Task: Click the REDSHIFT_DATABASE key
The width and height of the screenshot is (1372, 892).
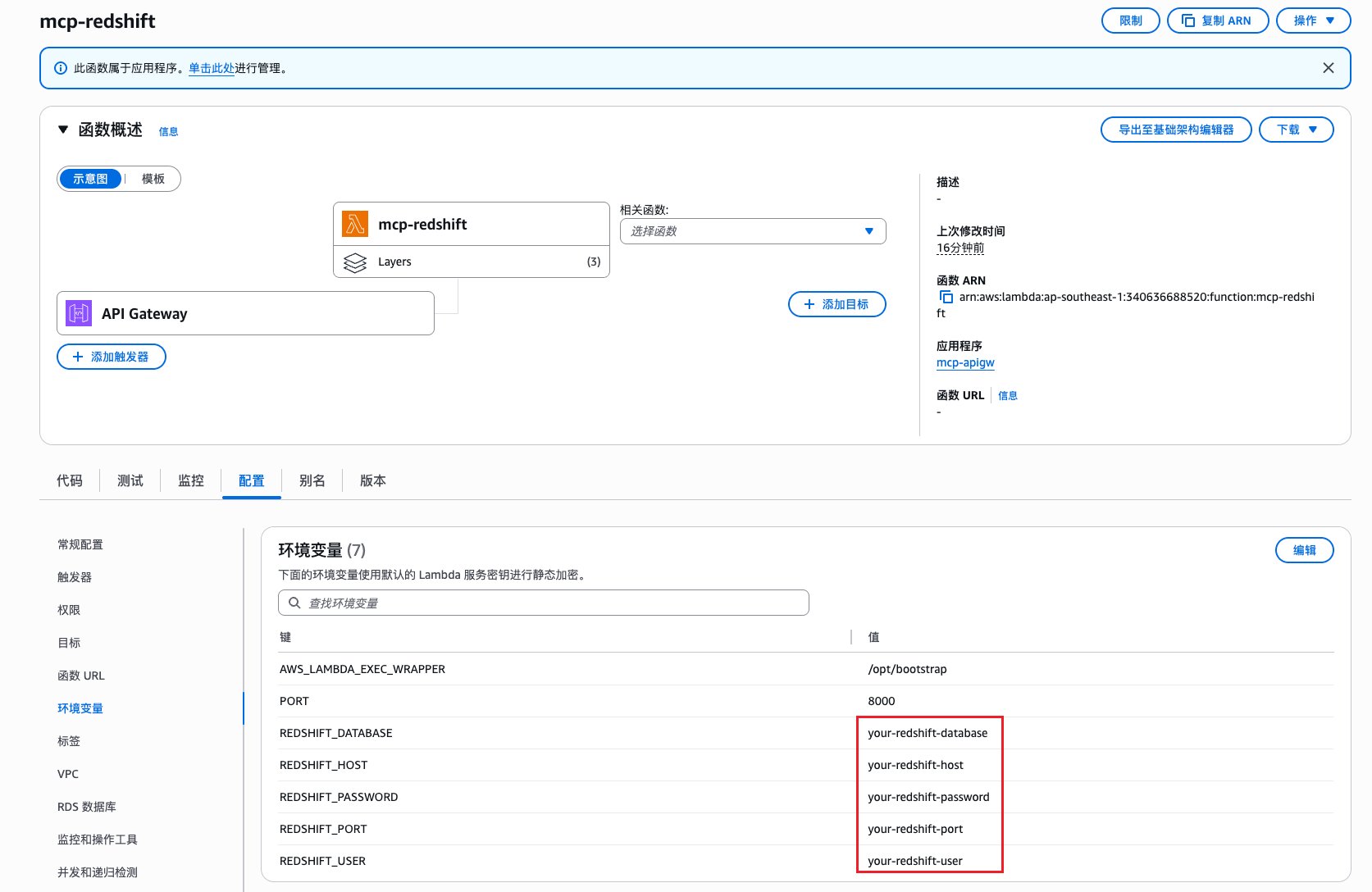Action: pyautogui.click(x=336, y=733)
